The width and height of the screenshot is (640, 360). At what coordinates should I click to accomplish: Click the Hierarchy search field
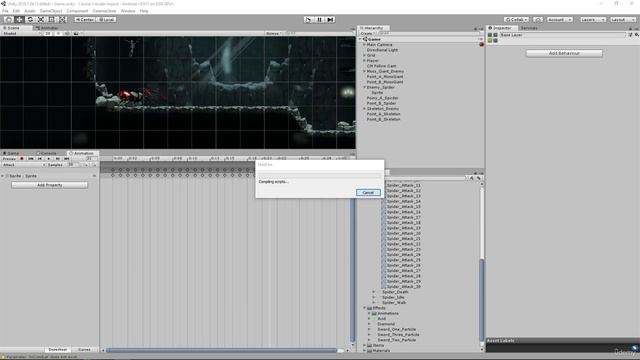427,33
